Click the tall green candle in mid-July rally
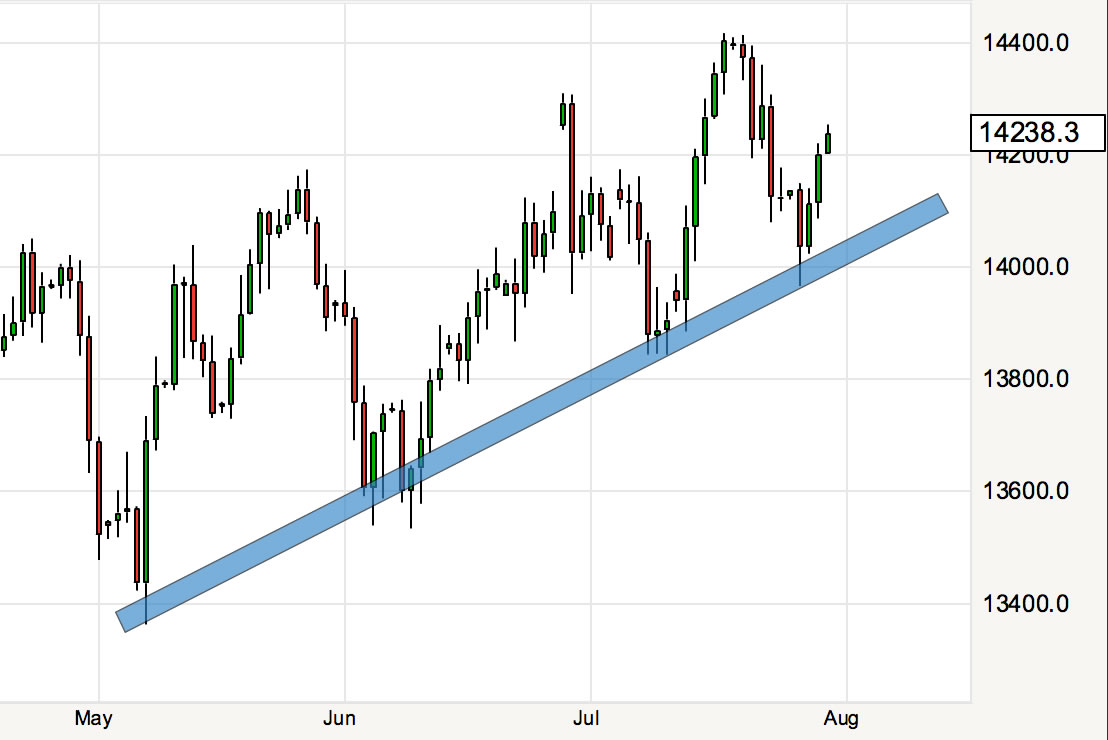The width and height of the screenshot is (1108, 740). click(x=695, y=191)
